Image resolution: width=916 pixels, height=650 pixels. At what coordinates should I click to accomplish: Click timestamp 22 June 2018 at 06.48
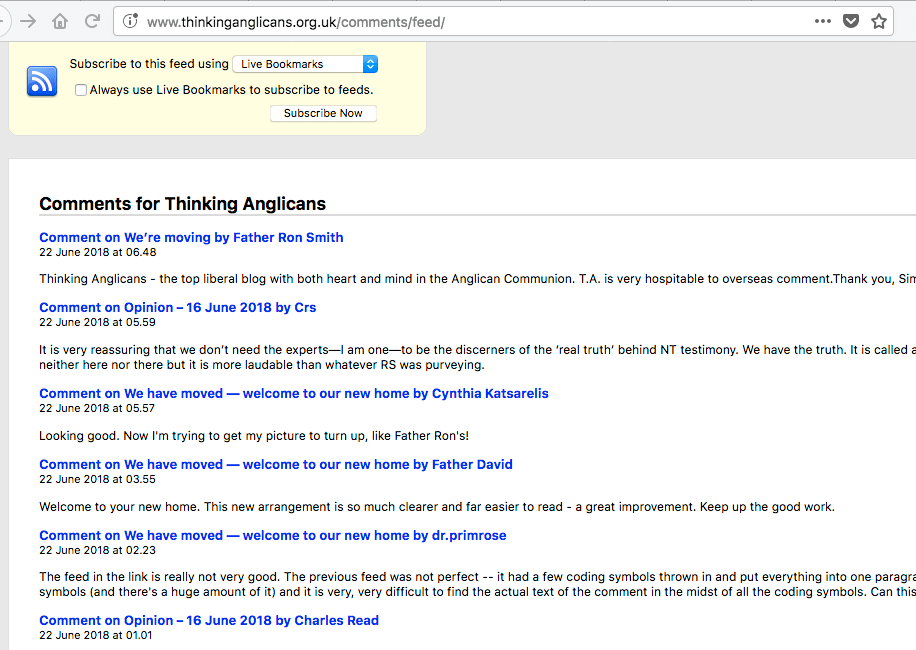point(98,252)
